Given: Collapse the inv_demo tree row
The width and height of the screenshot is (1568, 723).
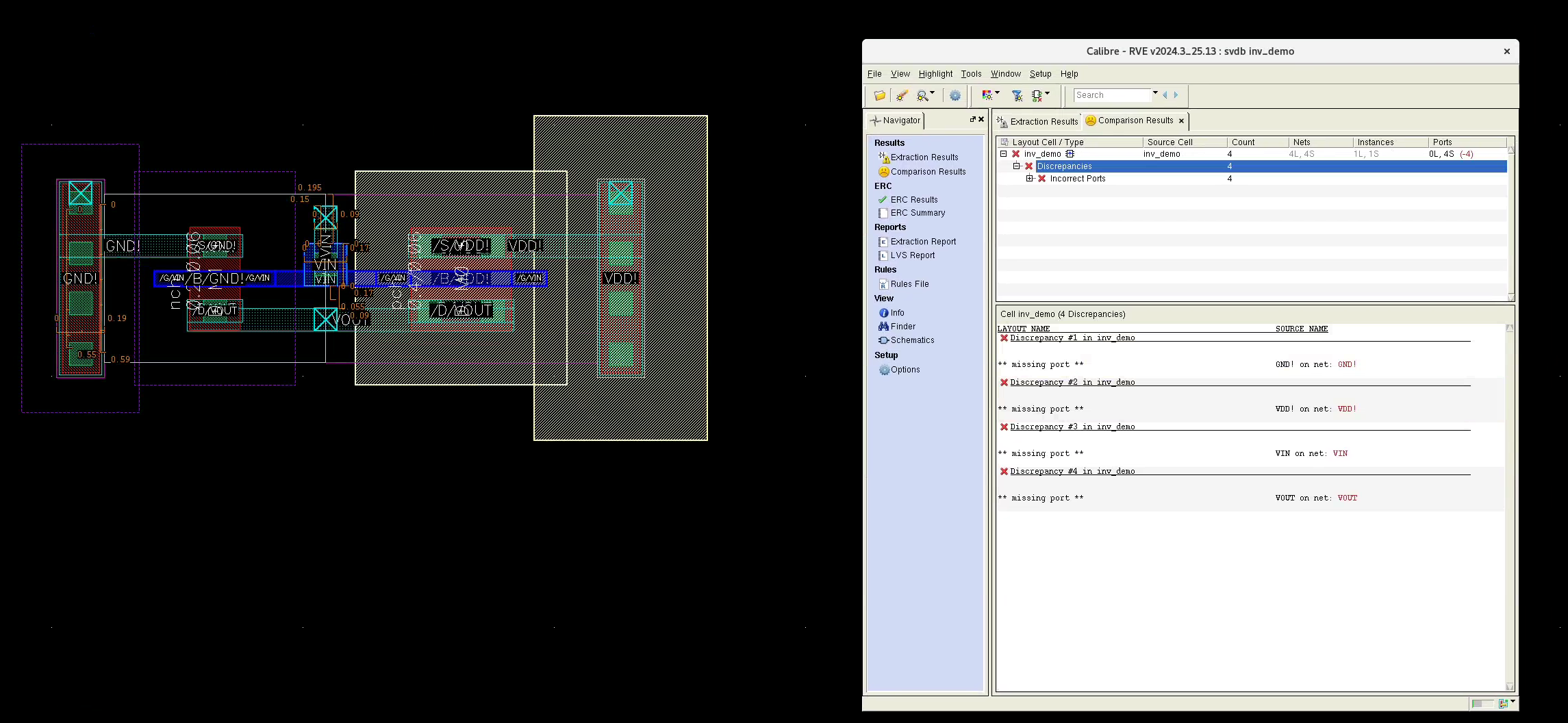Looking at the screenshot, I should 1004,154.
